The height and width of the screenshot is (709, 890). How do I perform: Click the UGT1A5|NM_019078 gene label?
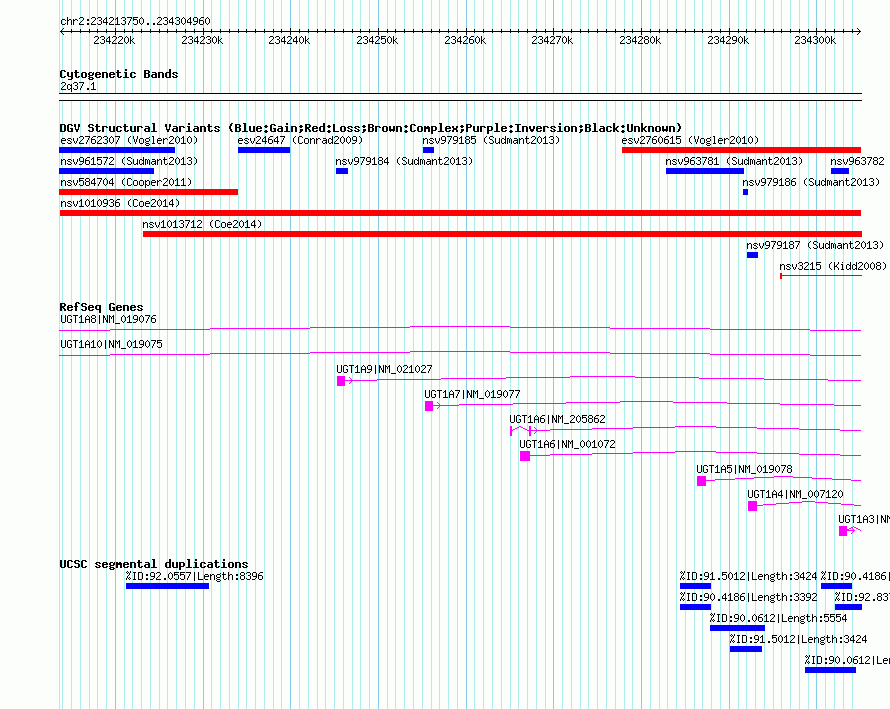pos(745,469)
